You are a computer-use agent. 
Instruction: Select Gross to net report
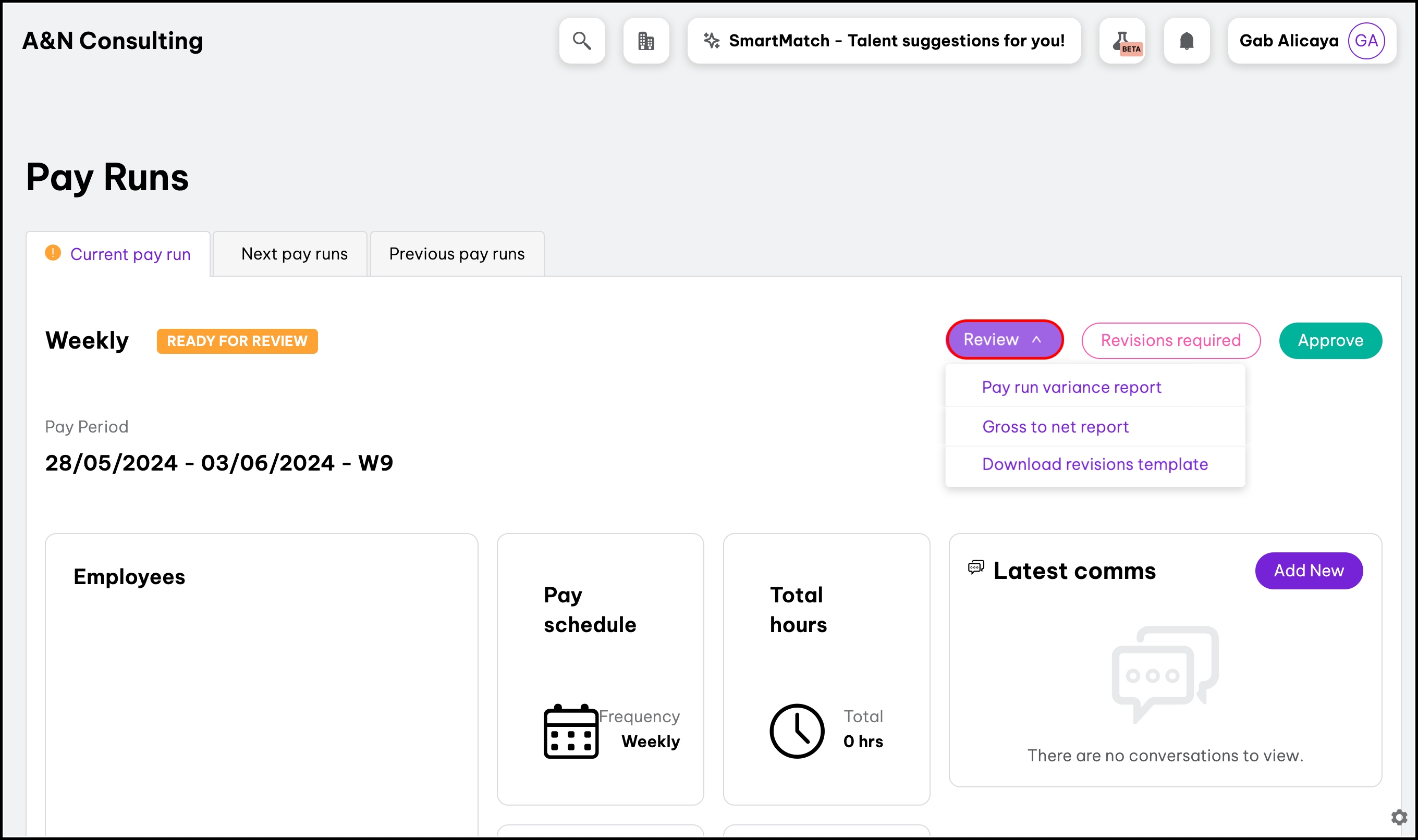(x=1055, y=427)
